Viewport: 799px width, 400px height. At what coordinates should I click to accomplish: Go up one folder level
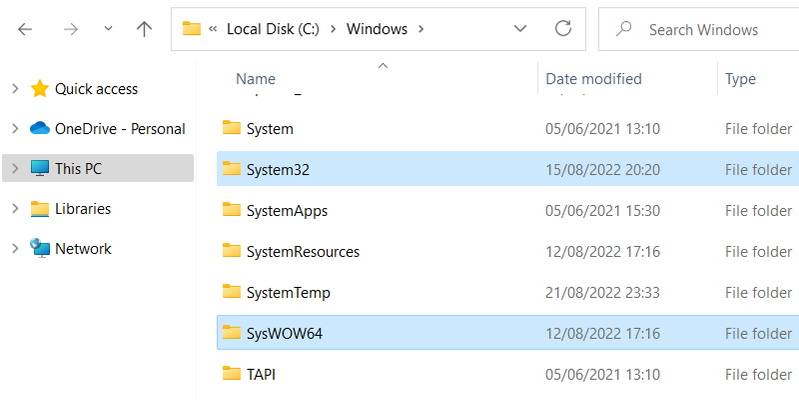click(x=144, y=29)
